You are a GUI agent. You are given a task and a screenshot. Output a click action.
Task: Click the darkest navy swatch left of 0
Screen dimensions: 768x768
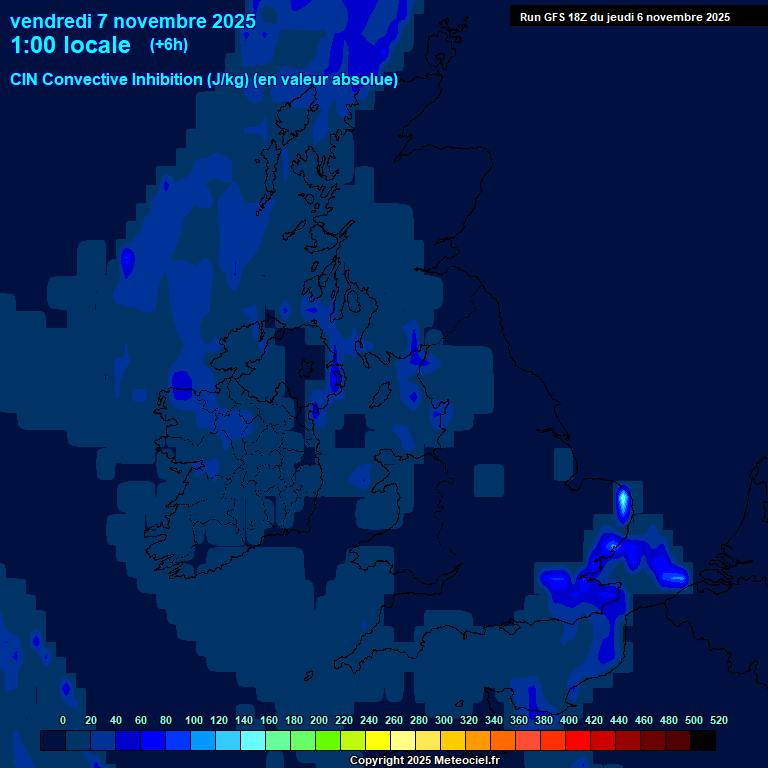point(52,740)
